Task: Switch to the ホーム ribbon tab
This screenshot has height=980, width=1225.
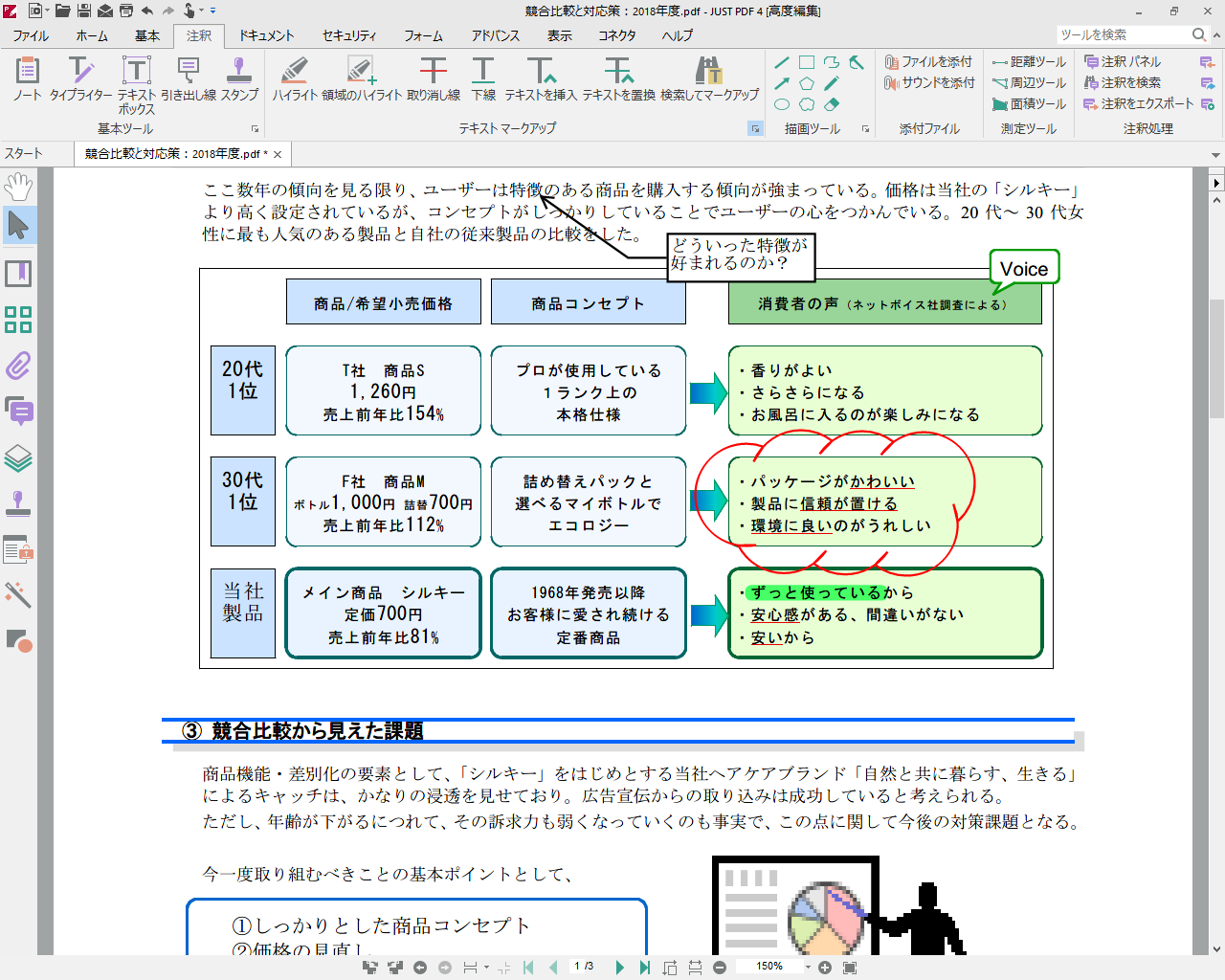Action: [92, 35]
